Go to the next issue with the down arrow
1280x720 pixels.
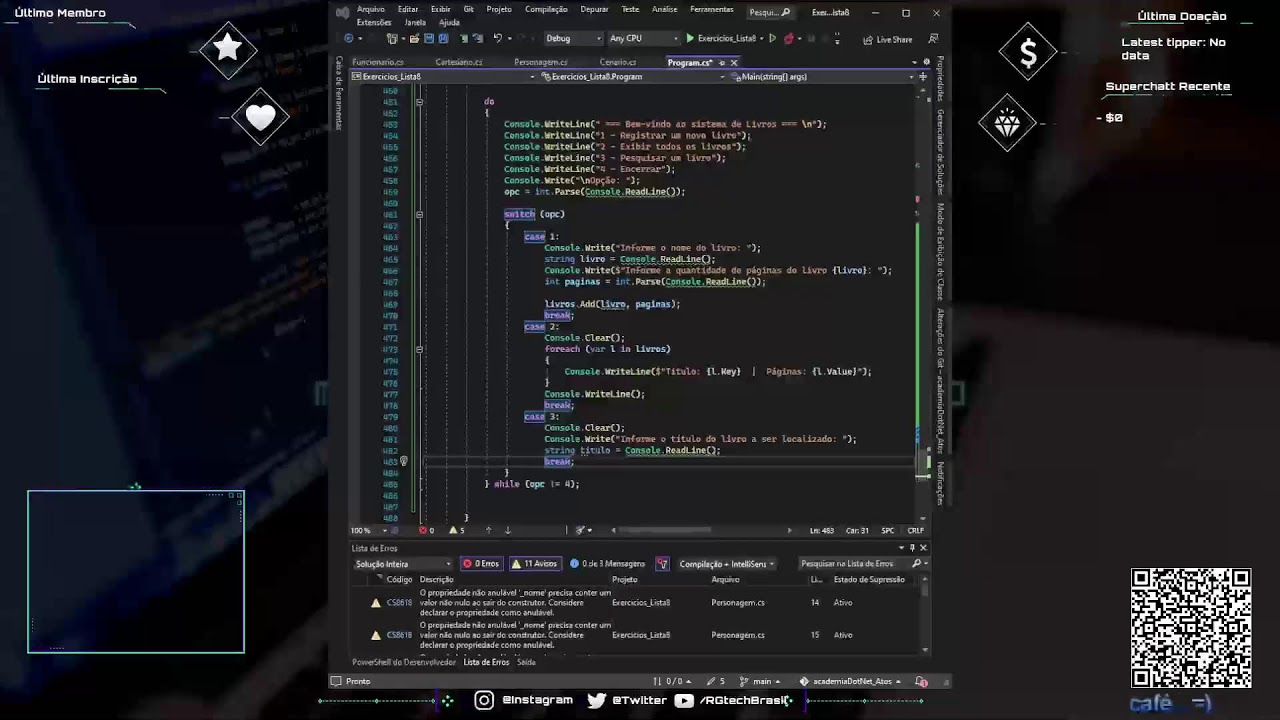click(x=507, y=530)
